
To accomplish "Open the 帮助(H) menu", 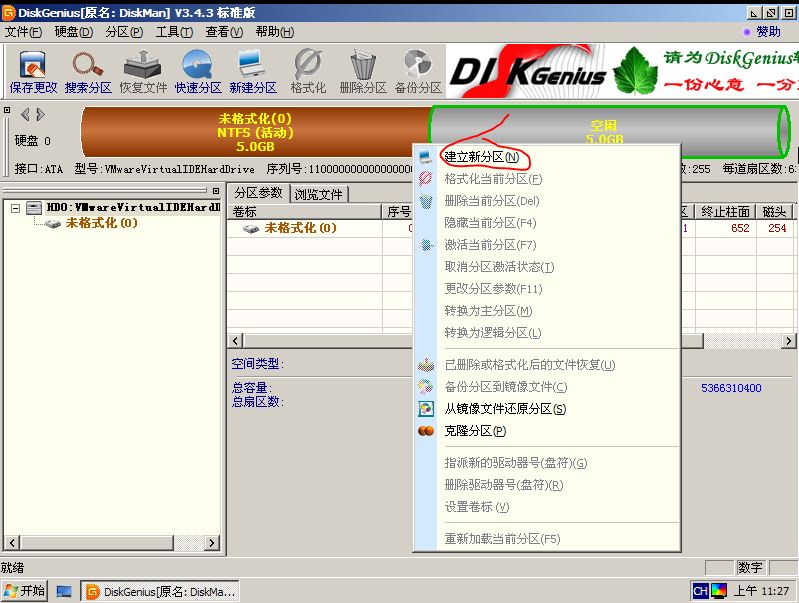I will (275, 32).
